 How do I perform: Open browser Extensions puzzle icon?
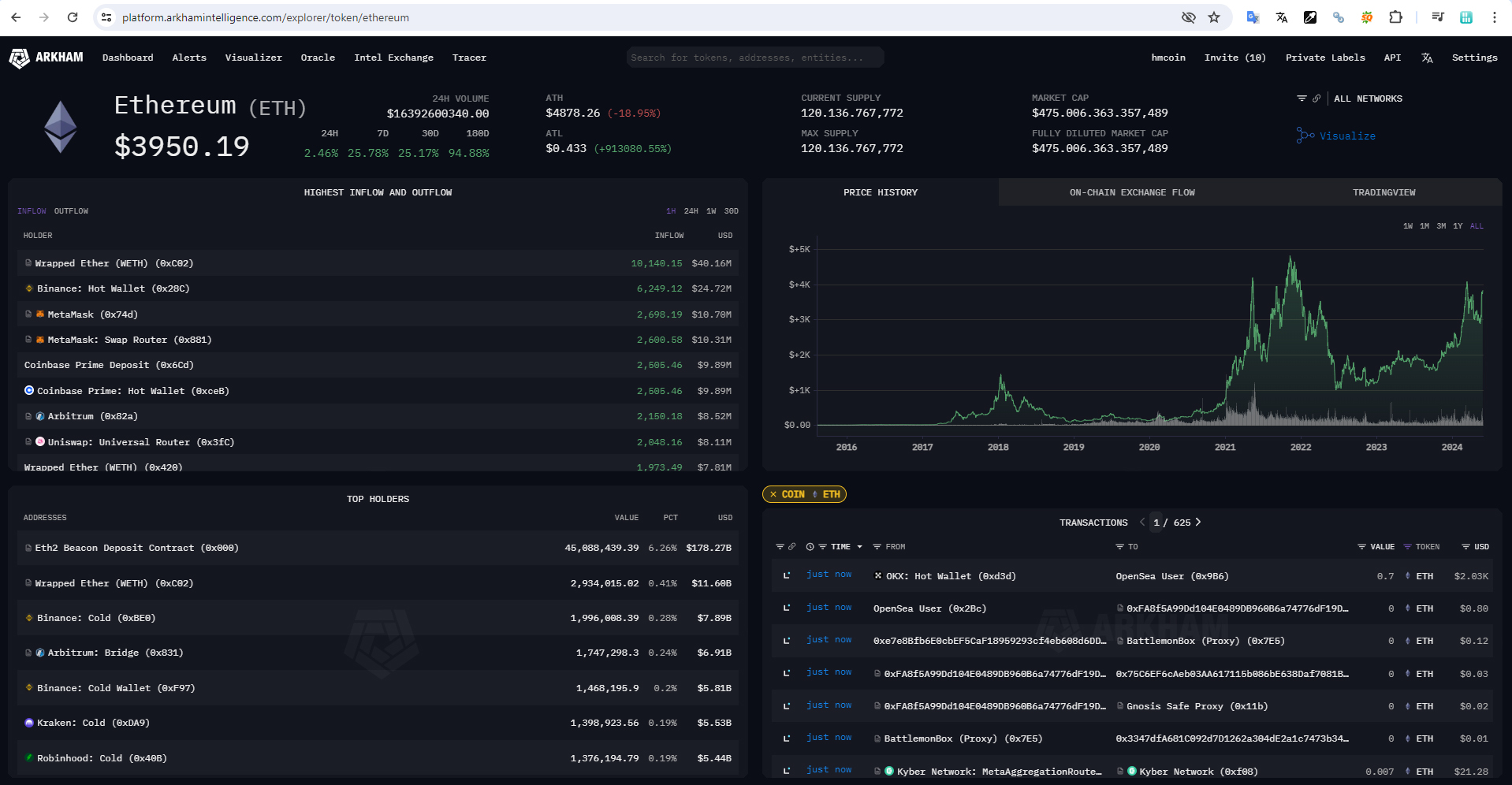point(1395,17)
